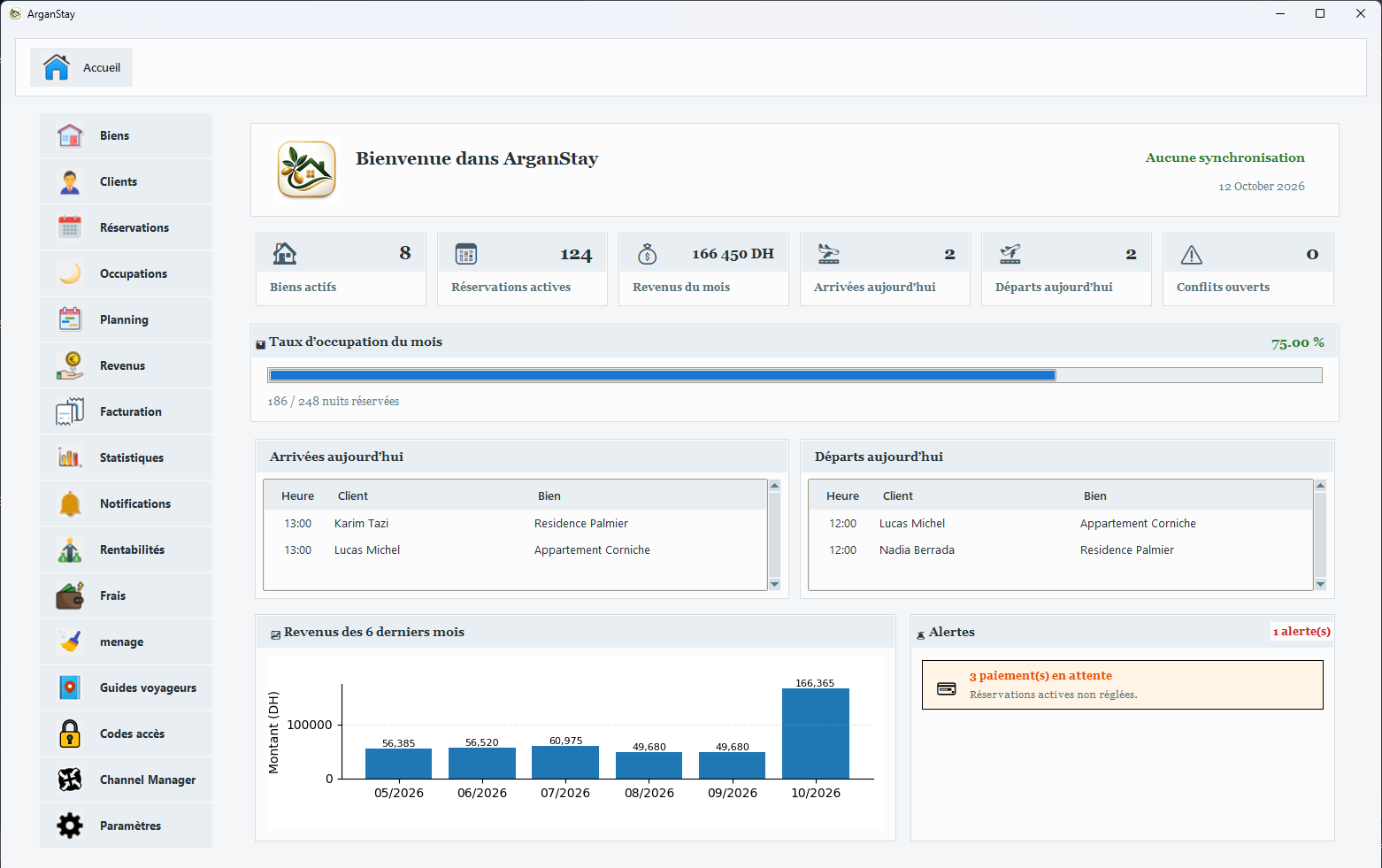
Task: Open Revenus coin-in-hand icon
Action: pos(70,365)
